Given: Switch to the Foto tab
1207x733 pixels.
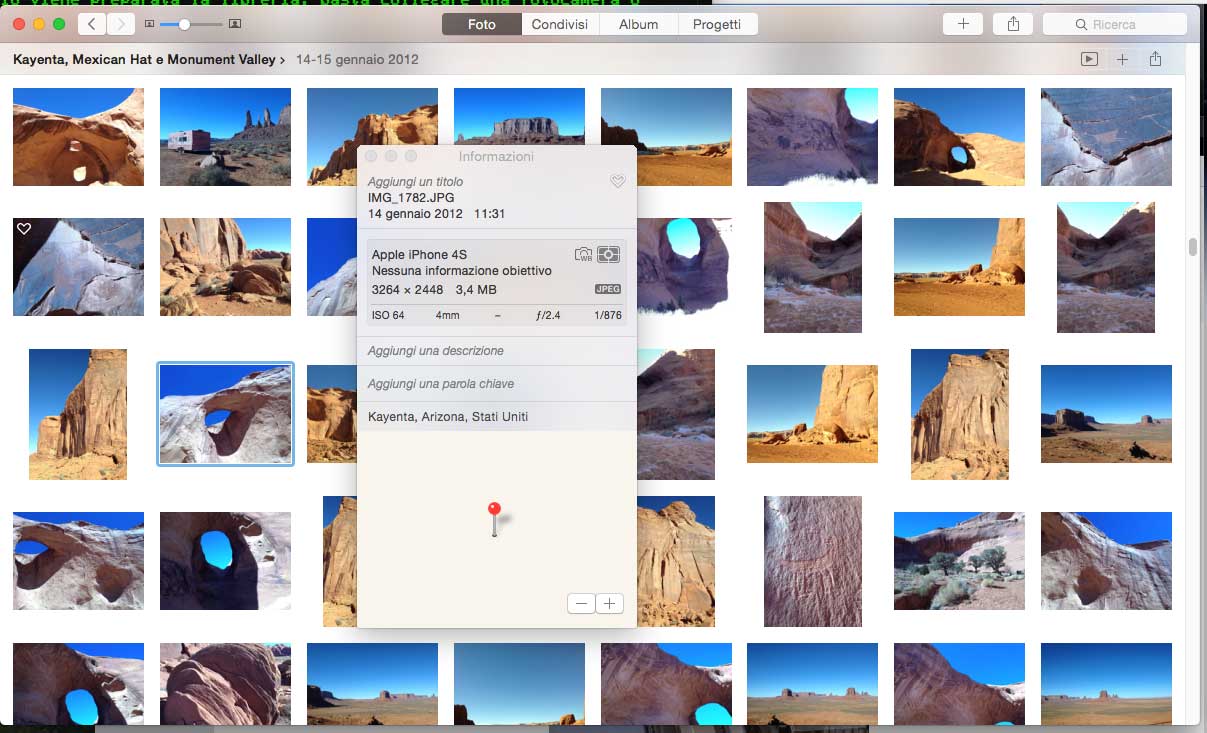Looking at the screenshot, I should pyautogui.click(x=482, y=24).
